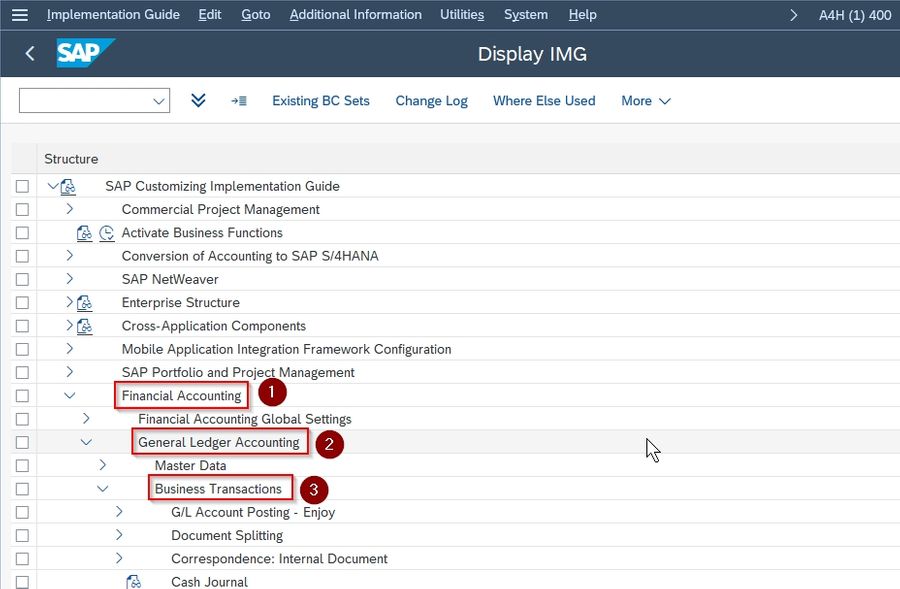
Task: Open the Utilities menu
Action: pos(462,14)
